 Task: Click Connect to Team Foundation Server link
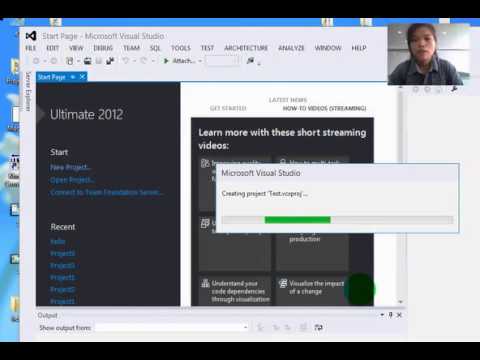tap(106, 193)
